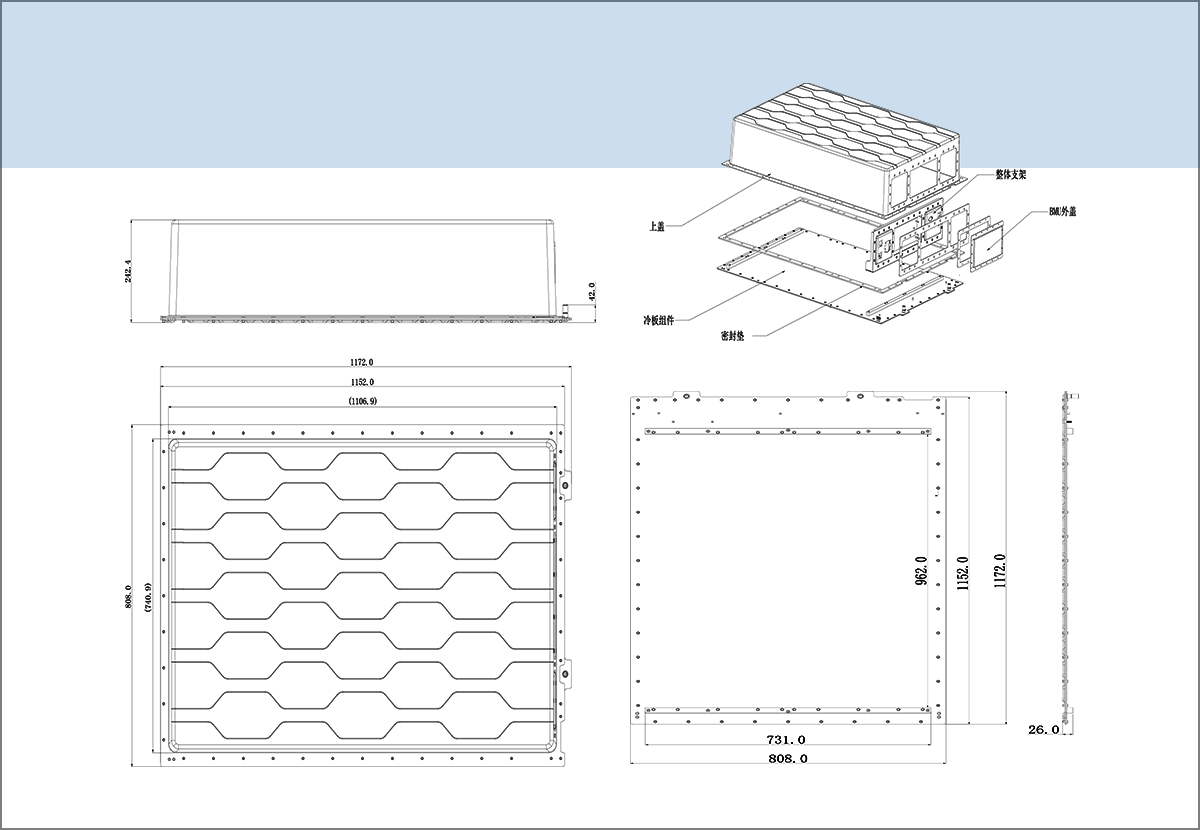
Task: Click the 962.0 vertical dimension
Action: point(921,570)
